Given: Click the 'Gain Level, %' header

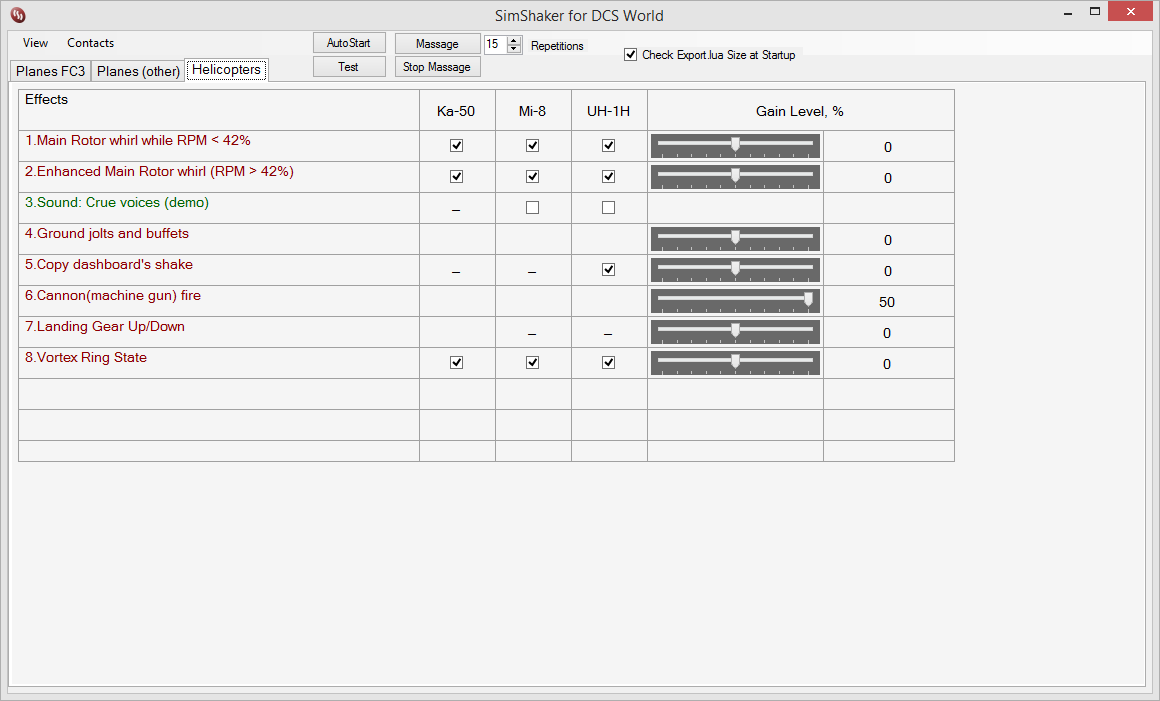Looking at the screenshot, I should 800,112.
